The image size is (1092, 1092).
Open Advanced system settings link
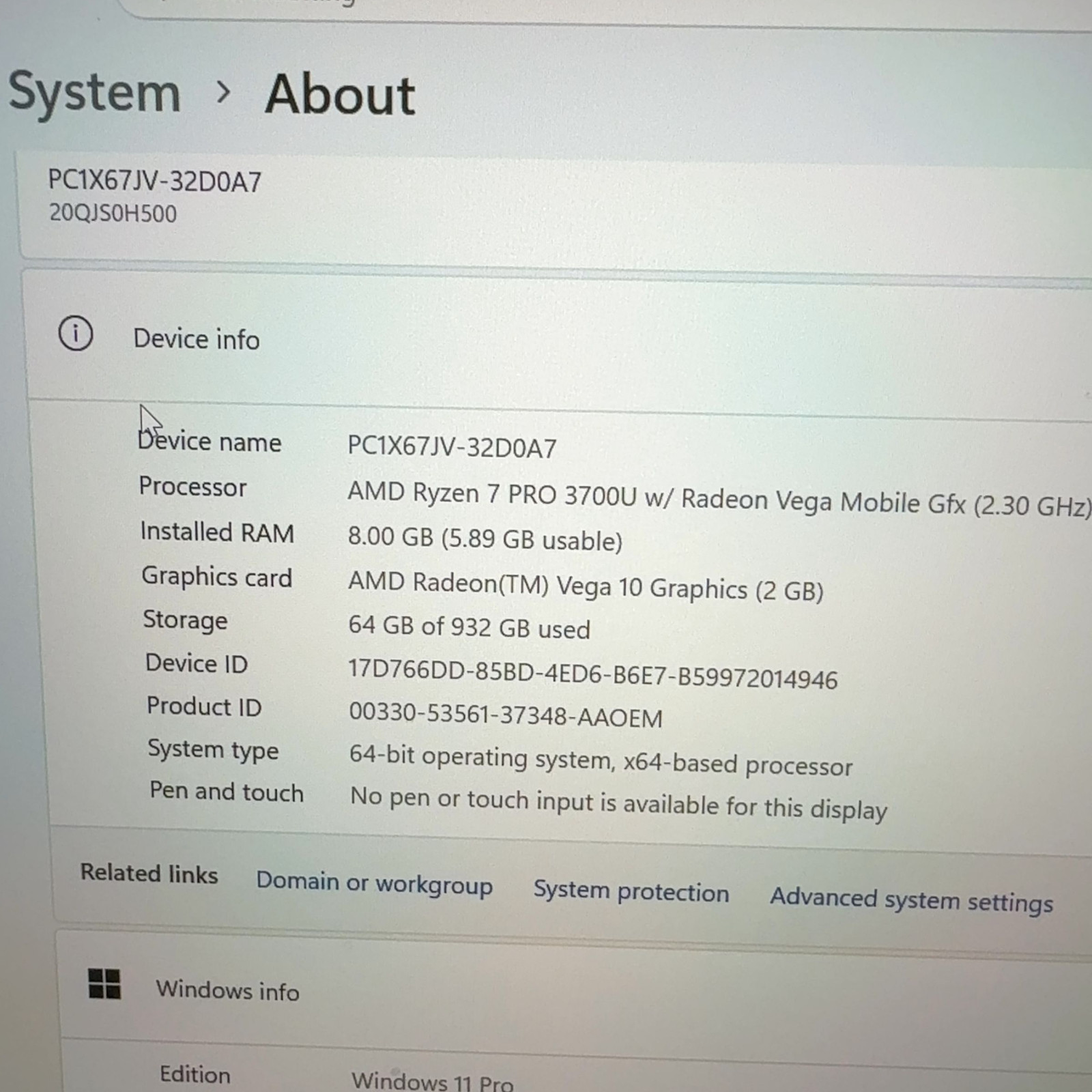912,900
